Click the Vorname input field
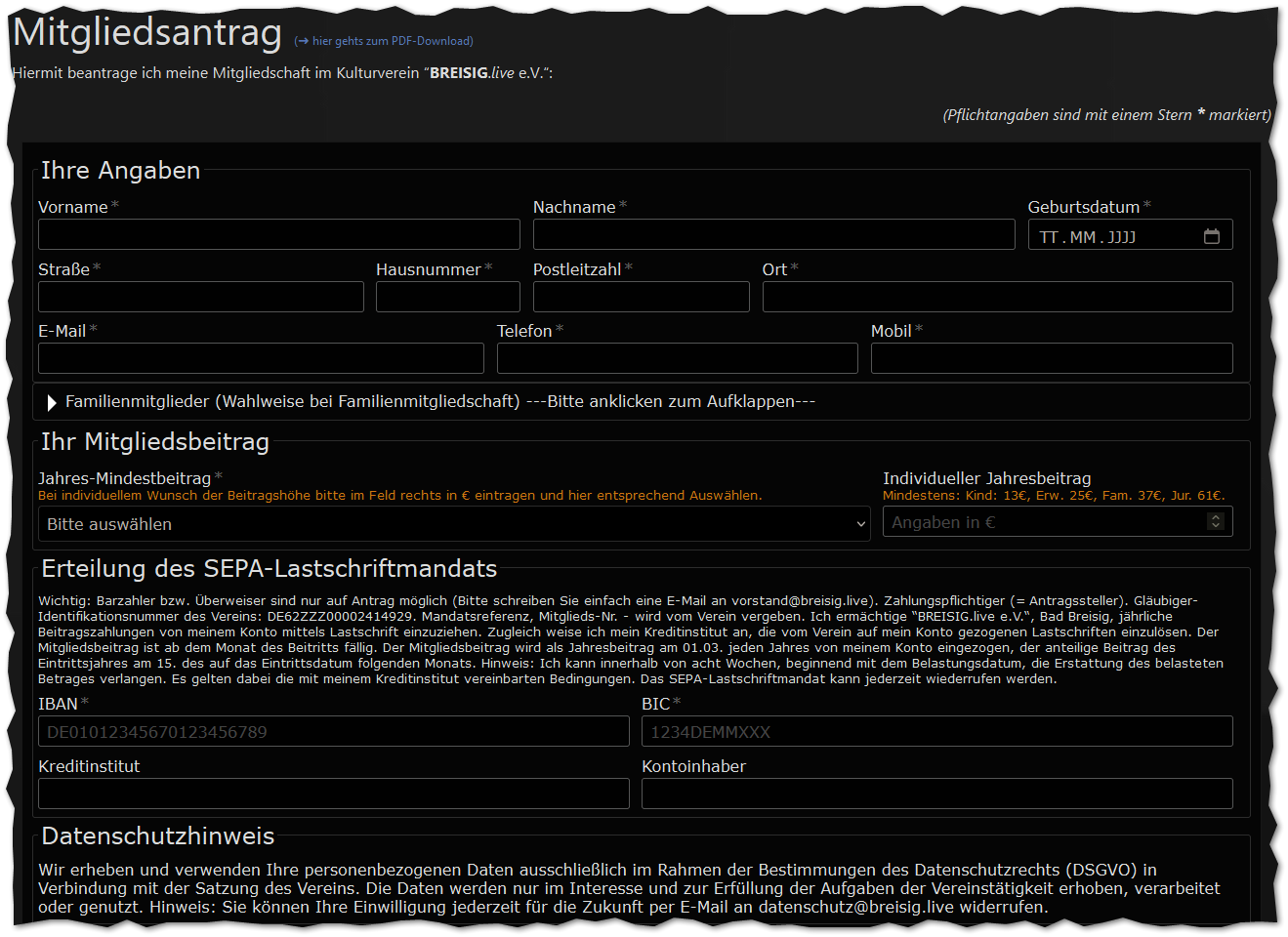The width and height of the screenshot is (1288, 937). tap(278, 234)
